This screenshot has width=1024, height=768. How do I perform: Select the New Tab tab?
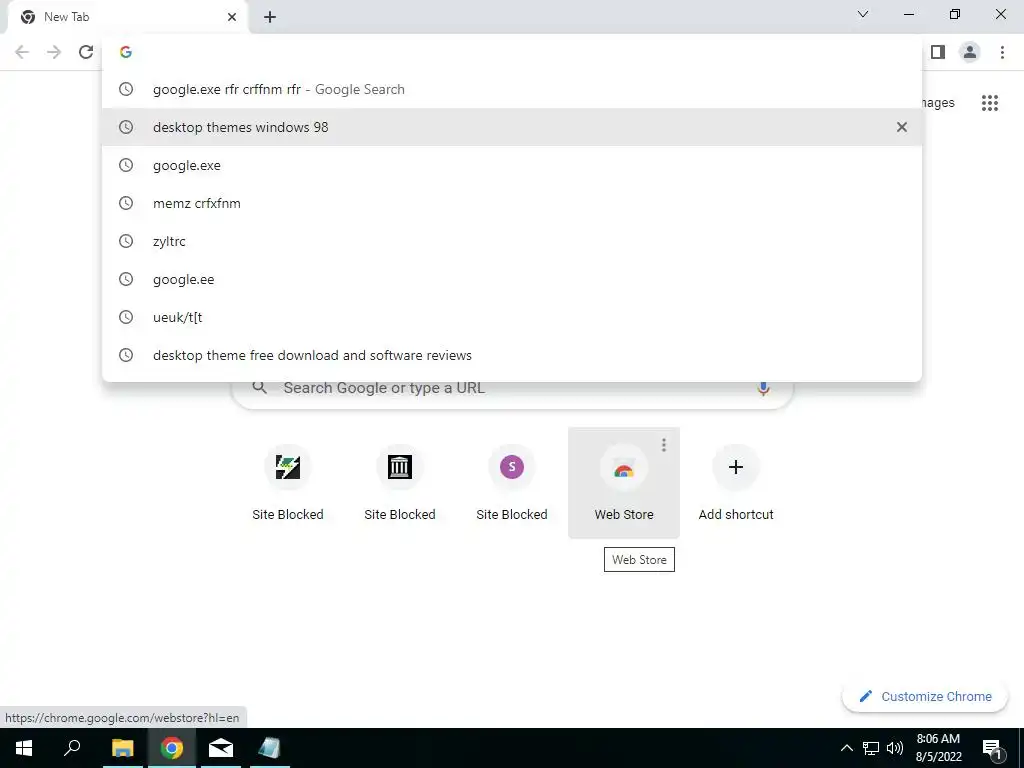click(127, 17)
